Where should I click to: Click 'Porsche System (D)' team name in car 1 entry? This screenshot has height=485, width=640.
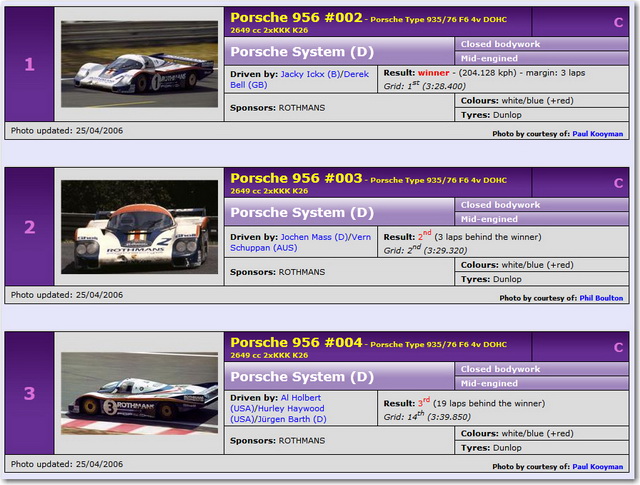tap(302, 52)
